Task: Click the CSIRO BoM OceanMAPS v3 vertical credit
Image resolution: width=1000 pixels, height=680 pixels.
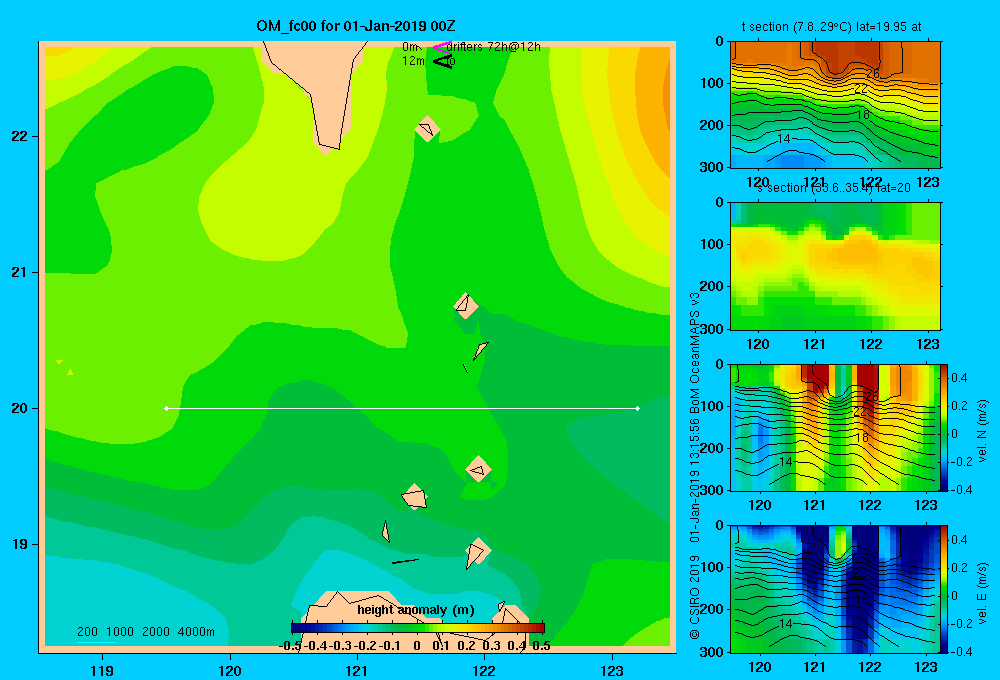Action: [695, 466]
